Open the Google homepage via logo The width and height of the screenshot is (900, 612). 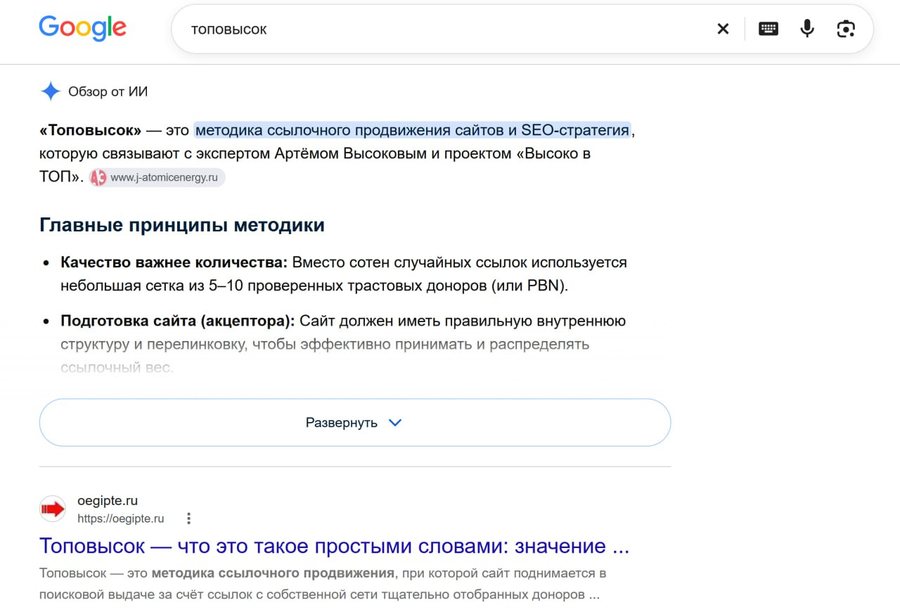(x=83, y=28)
